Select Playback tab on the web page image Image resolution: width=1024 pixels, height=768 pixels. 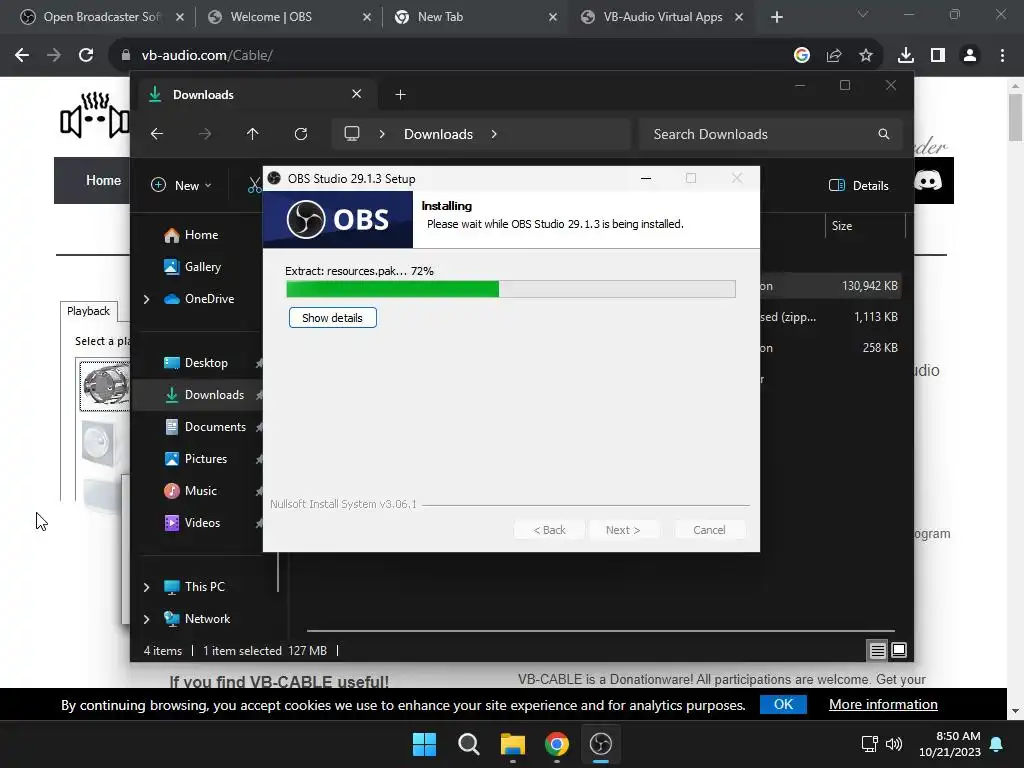(88, 311)
